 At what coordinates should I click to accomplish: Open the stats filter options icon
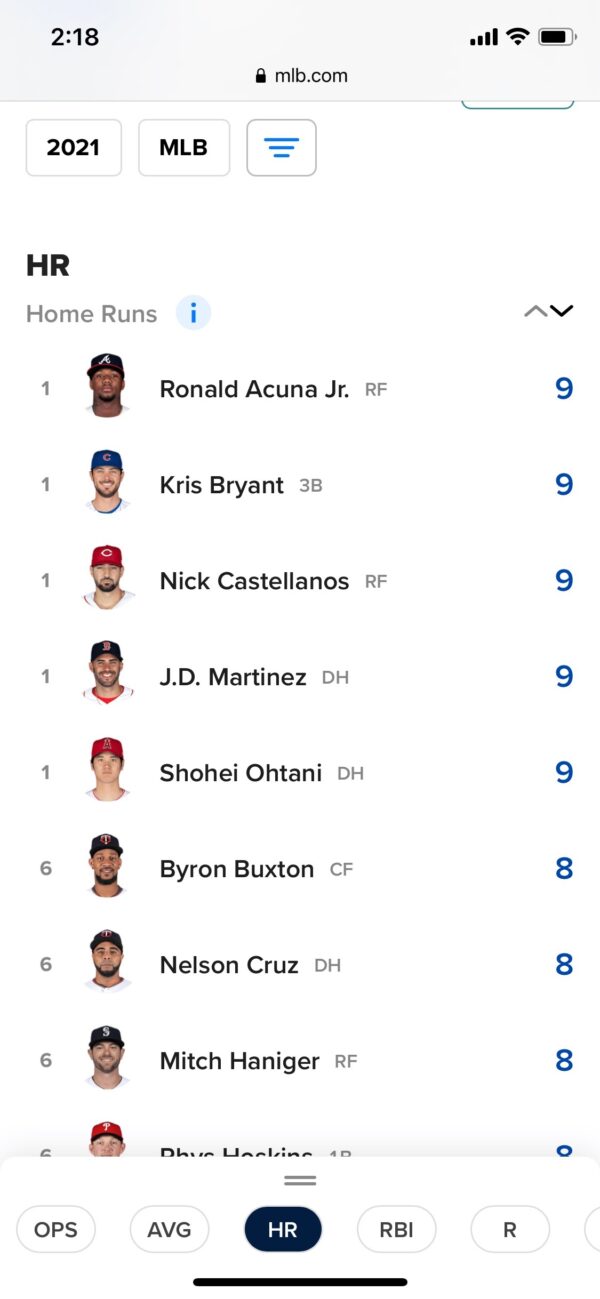pyautogui.click(x=281, y=148)
